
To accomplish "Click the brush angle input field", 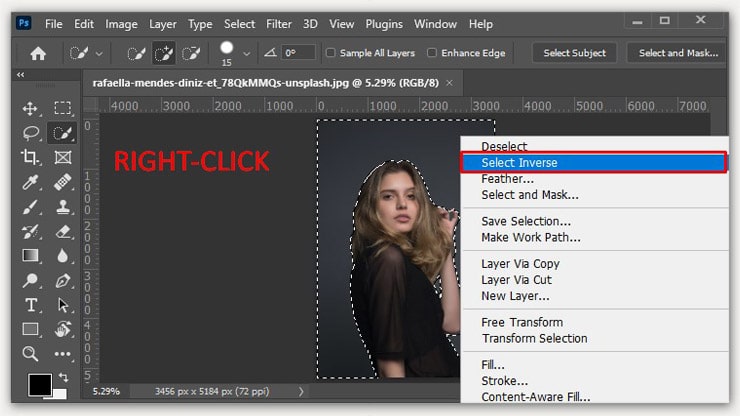I will click(x=296, y=53).
